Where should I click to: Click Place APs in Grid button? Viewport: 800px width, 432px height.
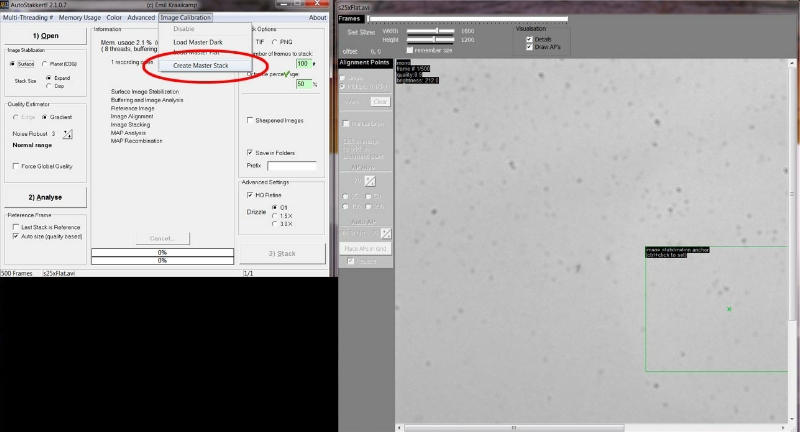tap(367, 248)
